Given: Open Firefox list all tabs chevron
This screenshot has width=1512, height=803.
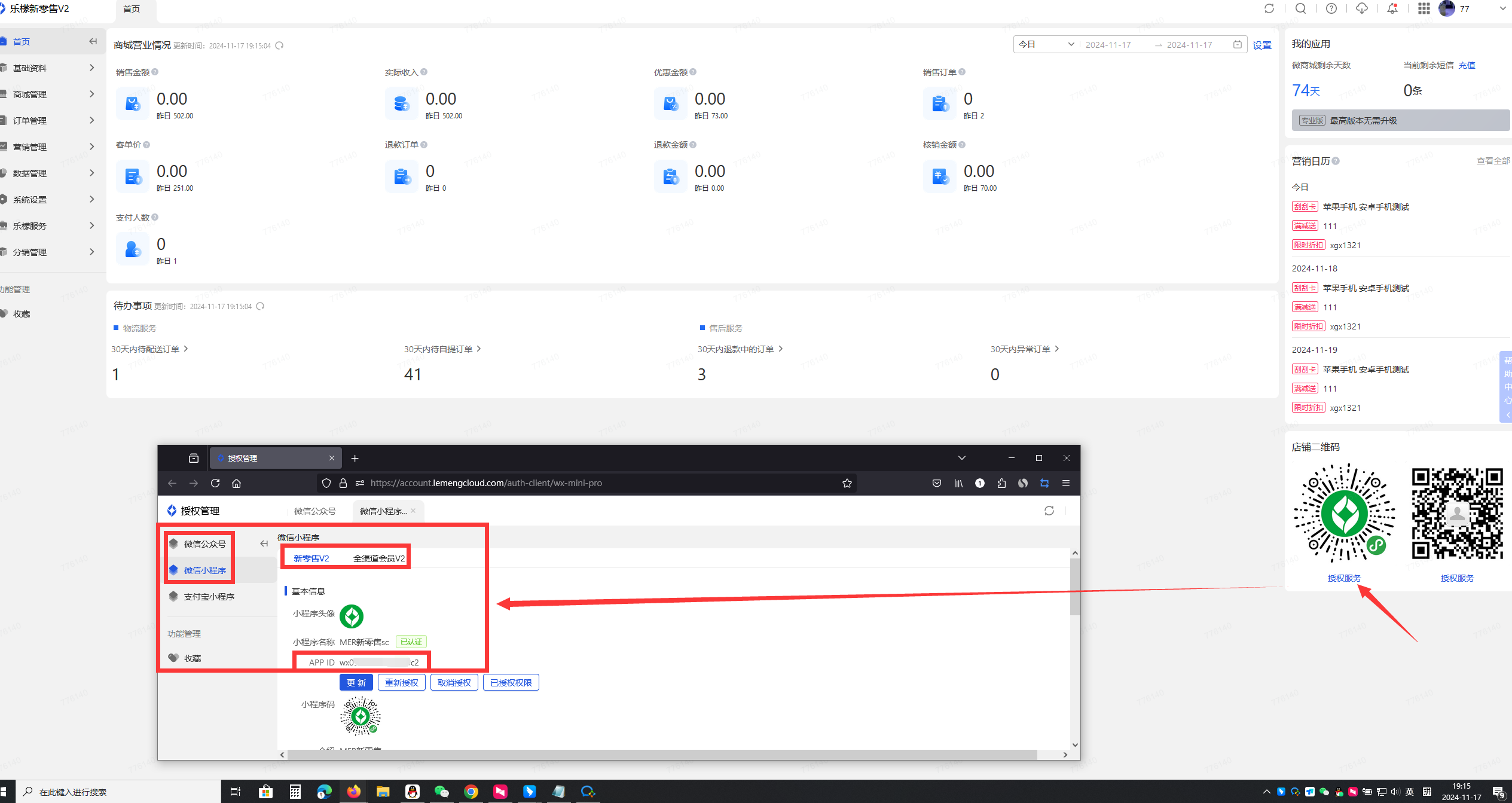Looking at the screenshot, I should click(x=962, y=458).
